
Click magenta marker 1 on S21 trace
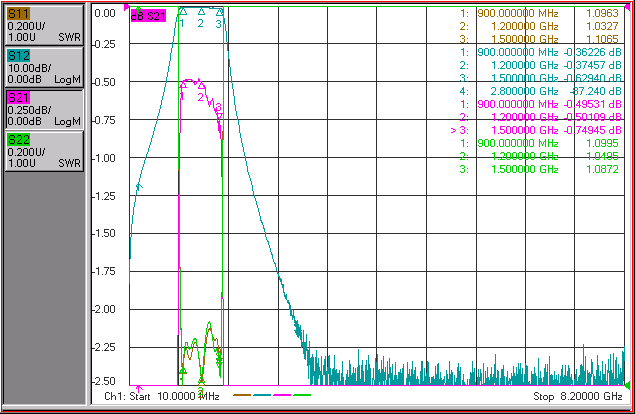tap(183, 84)
